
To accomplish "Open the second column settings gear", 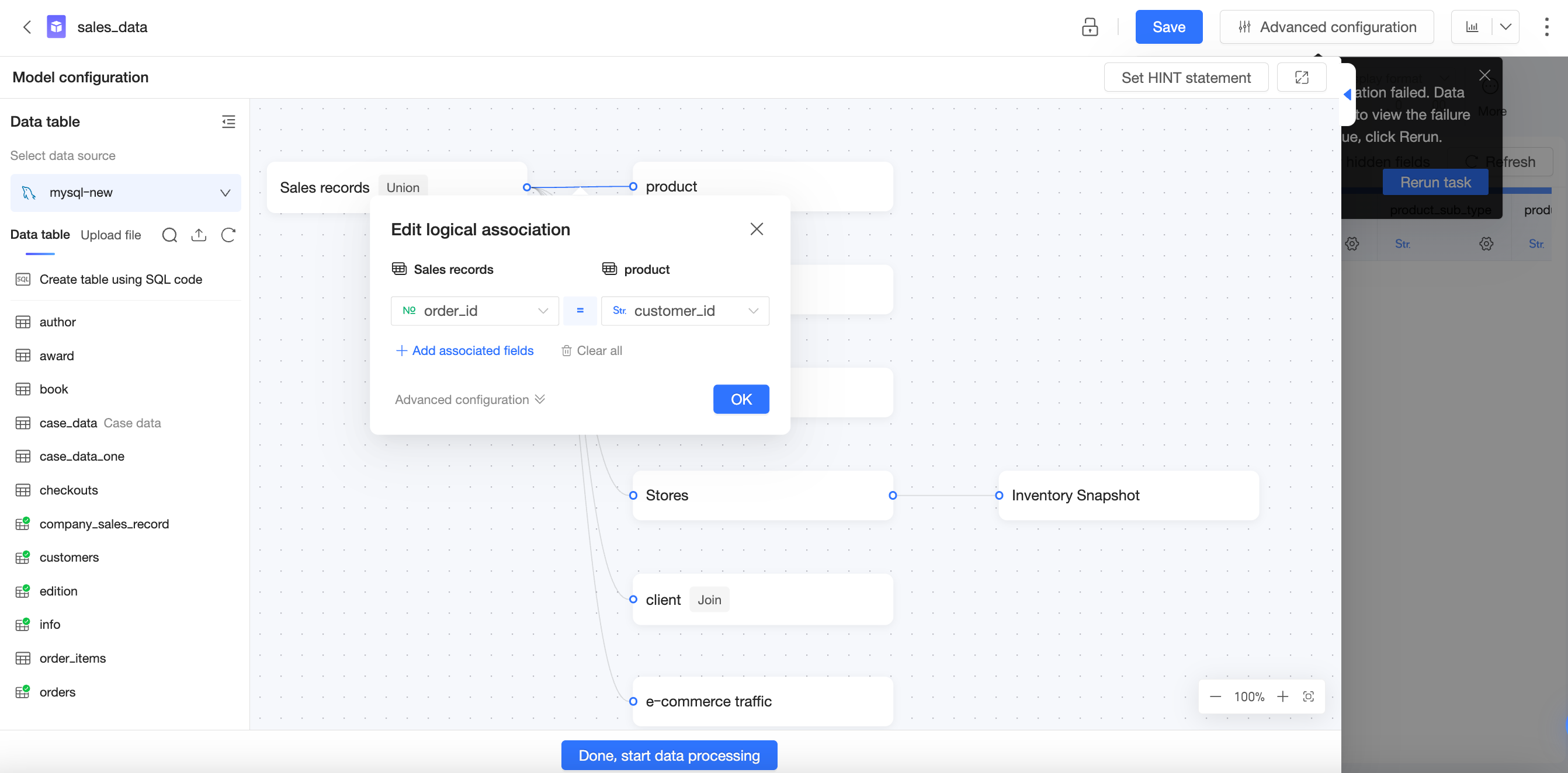I will tap(1486, 244).
